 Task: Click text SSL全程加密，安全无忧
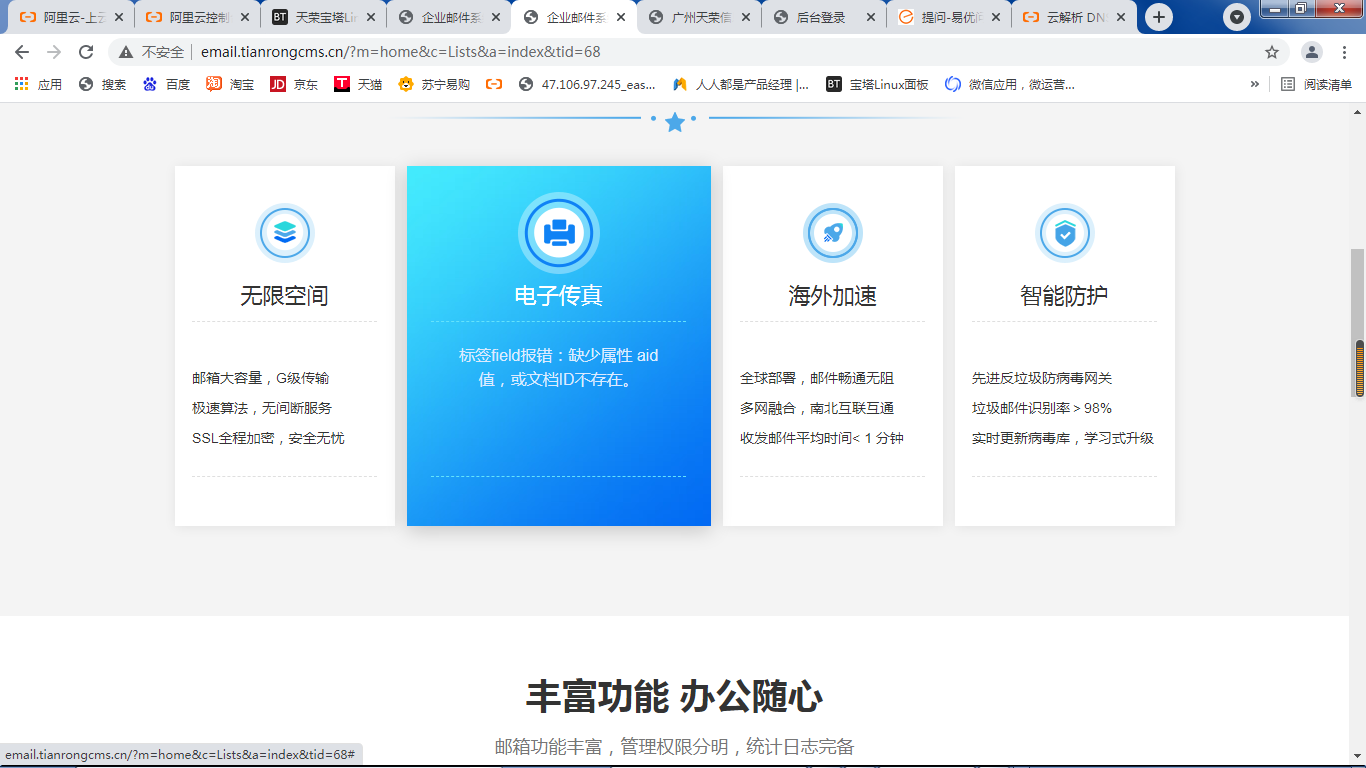pos(268,438)
